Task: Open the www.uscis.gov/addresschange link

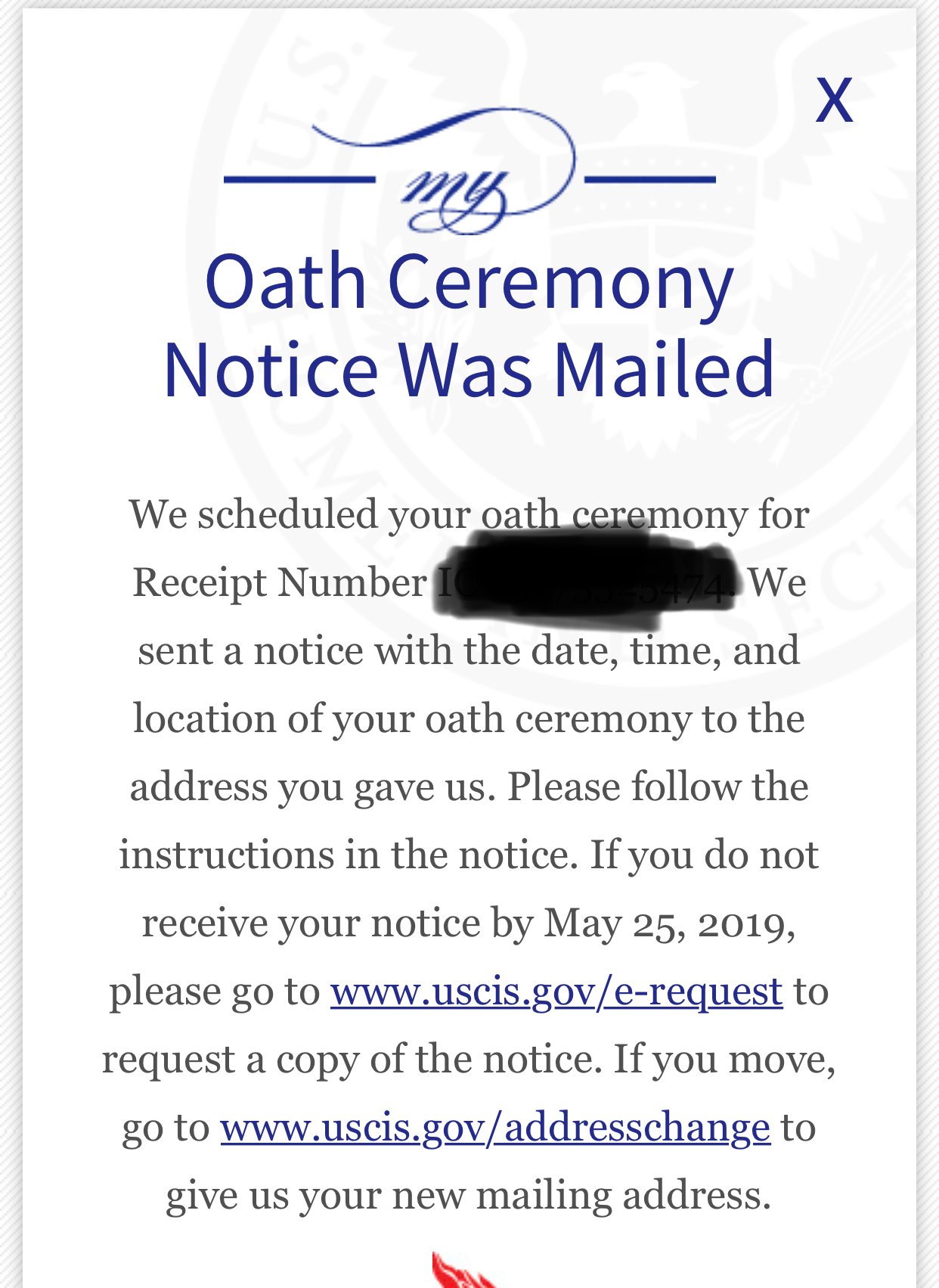Action: coord(495,1128)
